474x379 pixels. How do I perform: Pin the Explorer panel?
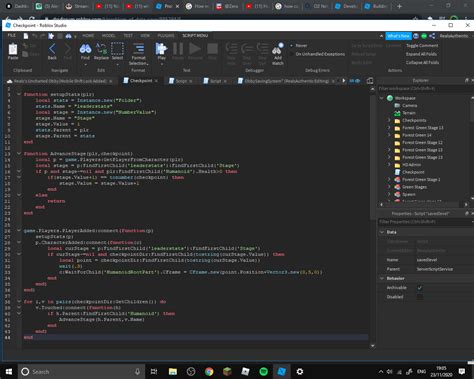[467, 80]
